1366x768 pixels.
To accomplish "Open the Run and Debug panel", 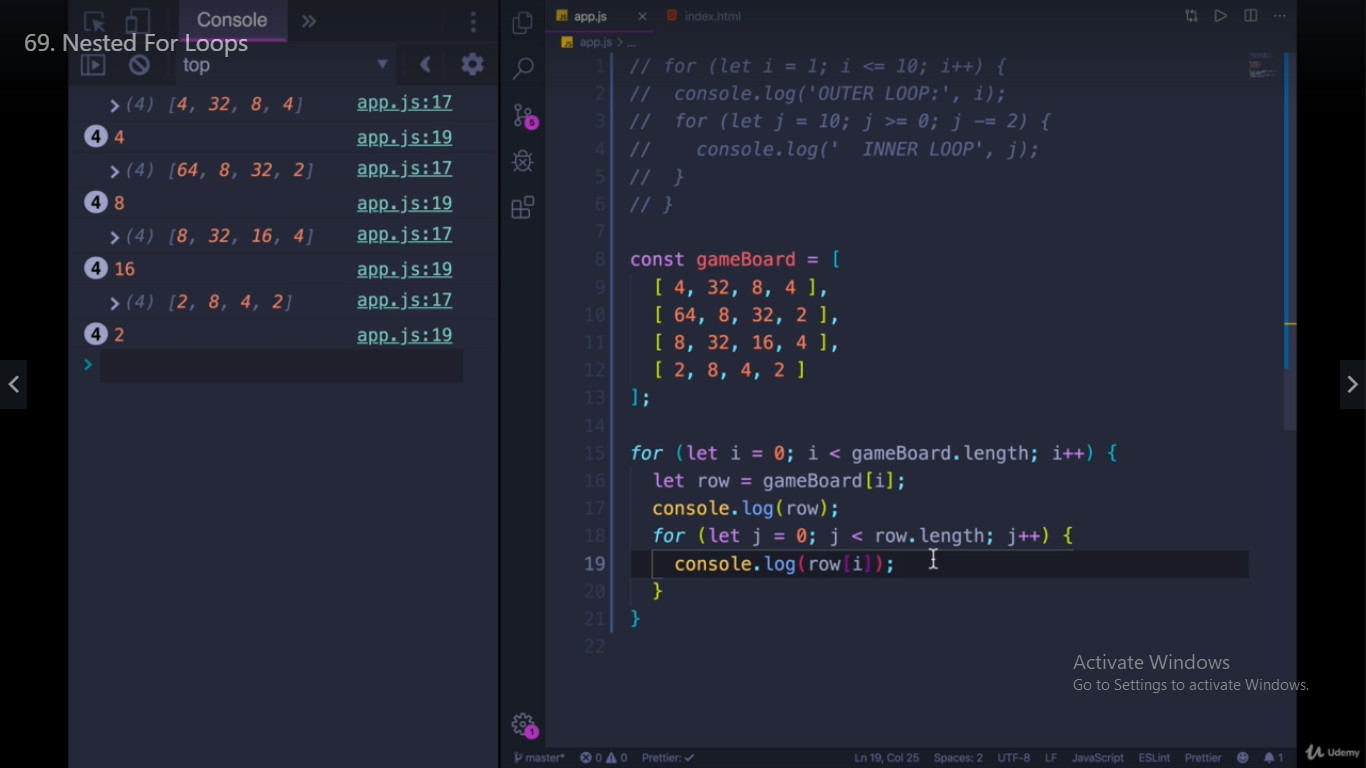I will (521, 160).
